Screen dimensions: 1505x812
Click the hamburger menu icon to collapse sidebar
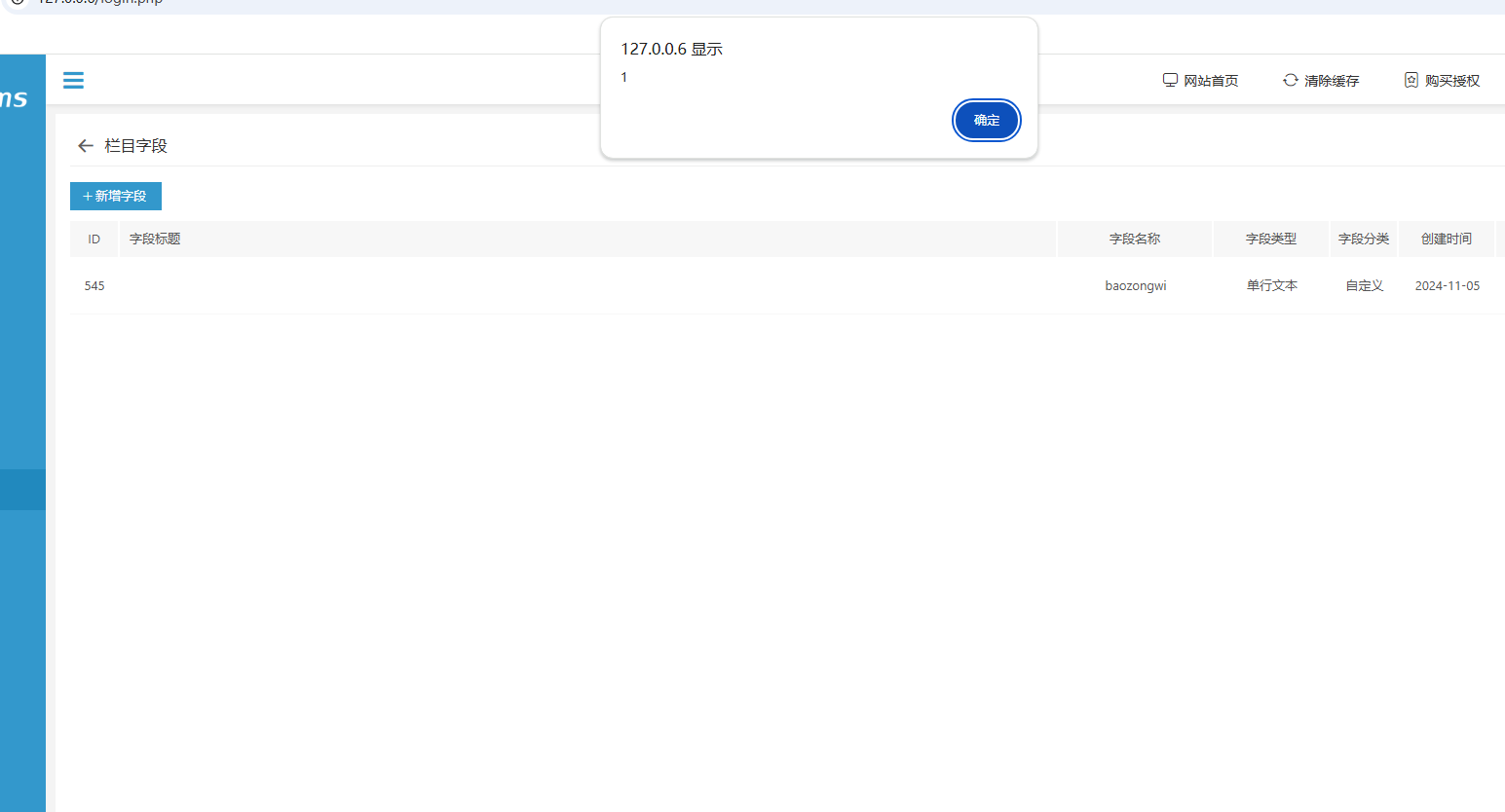[x=73, y=80]
